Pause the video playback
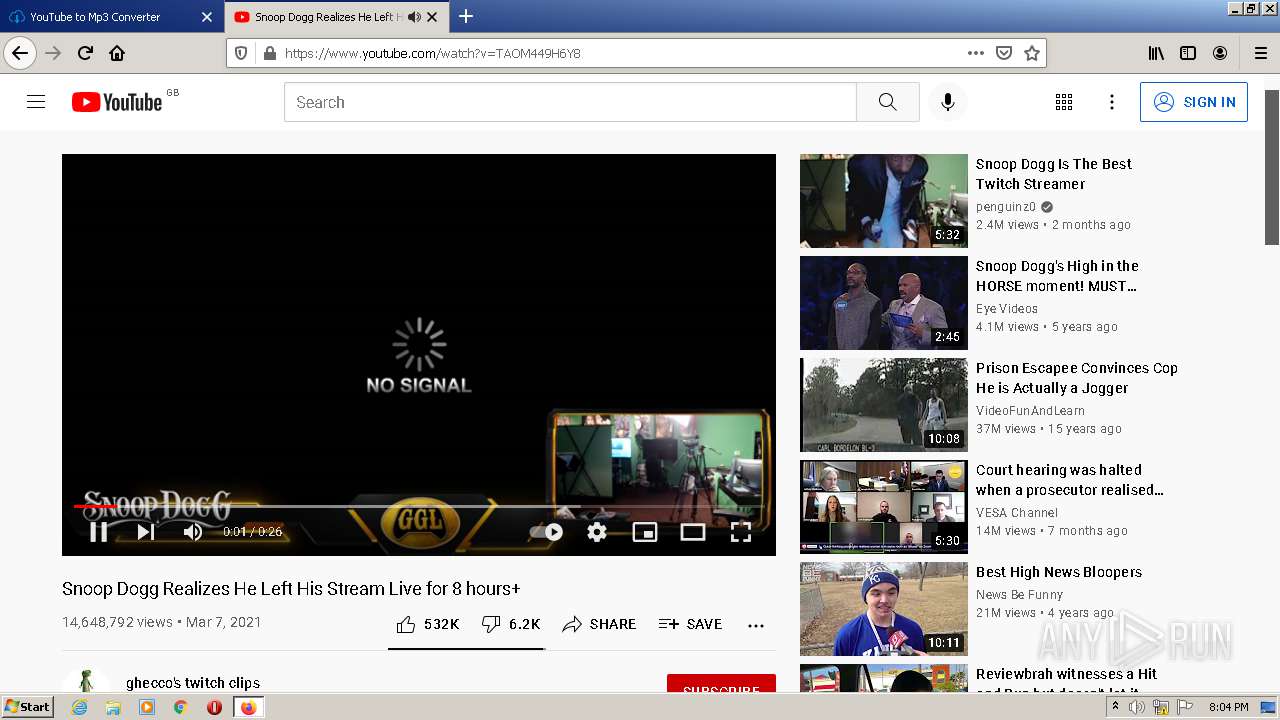Screen dimensions: 1280x720 coord(98,532)
